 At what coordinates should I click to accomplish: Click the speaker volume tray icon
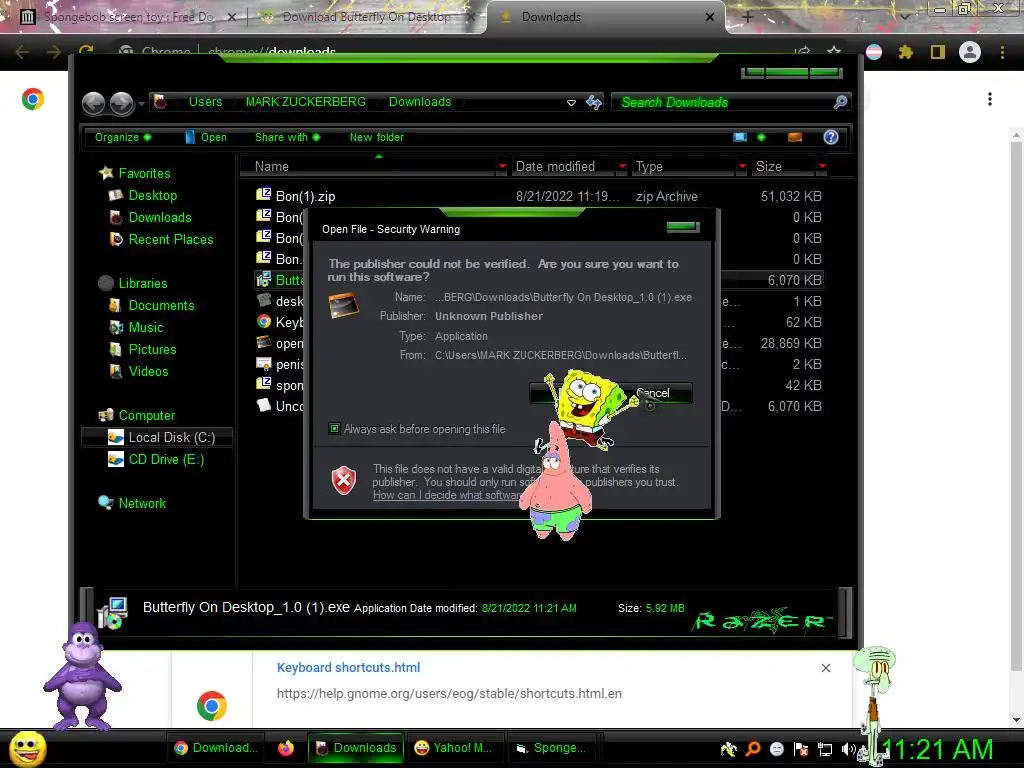pos(848,749)
